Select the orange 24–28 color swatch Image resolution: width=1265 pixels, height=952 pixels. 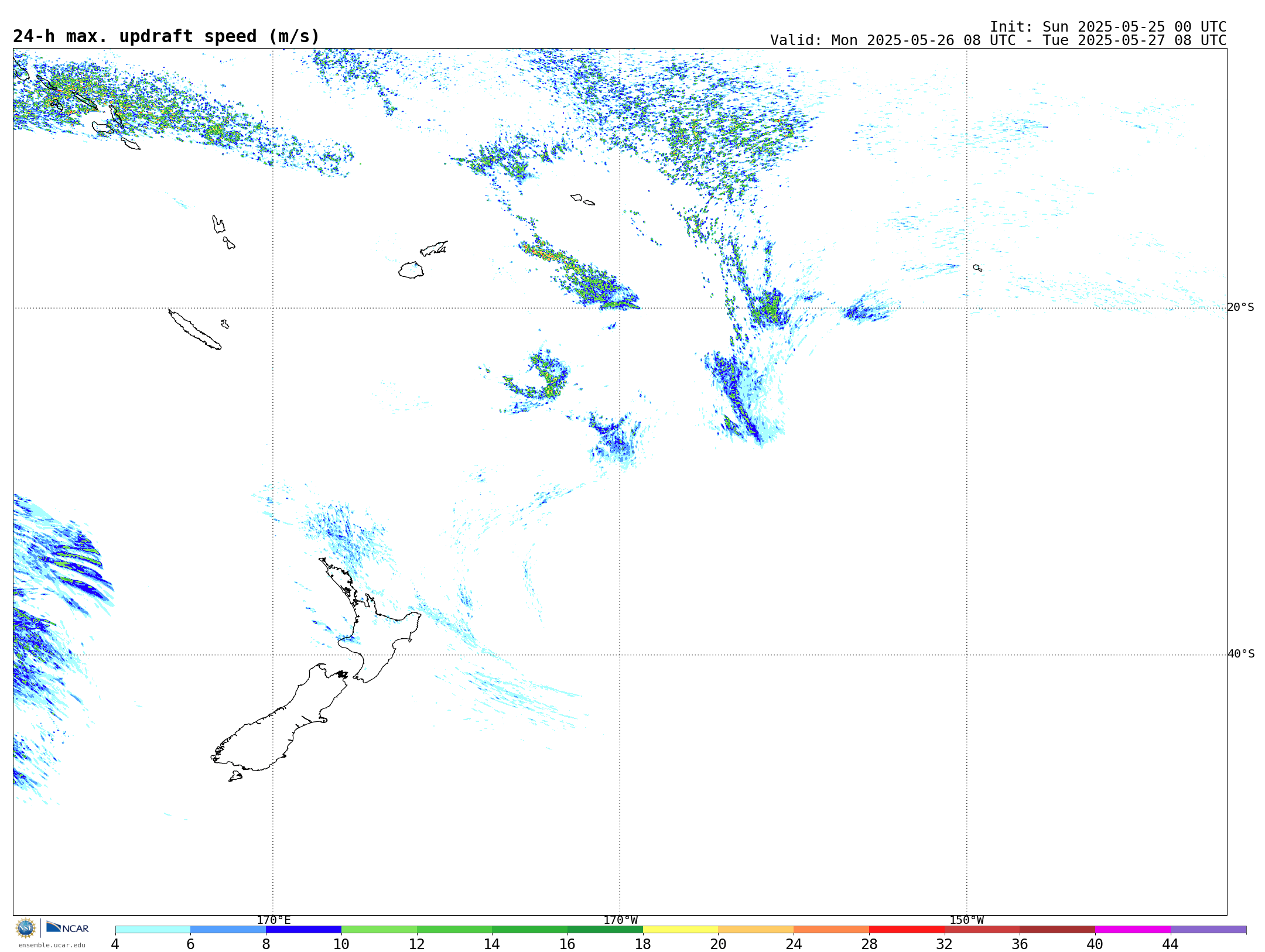click(832, 930)
